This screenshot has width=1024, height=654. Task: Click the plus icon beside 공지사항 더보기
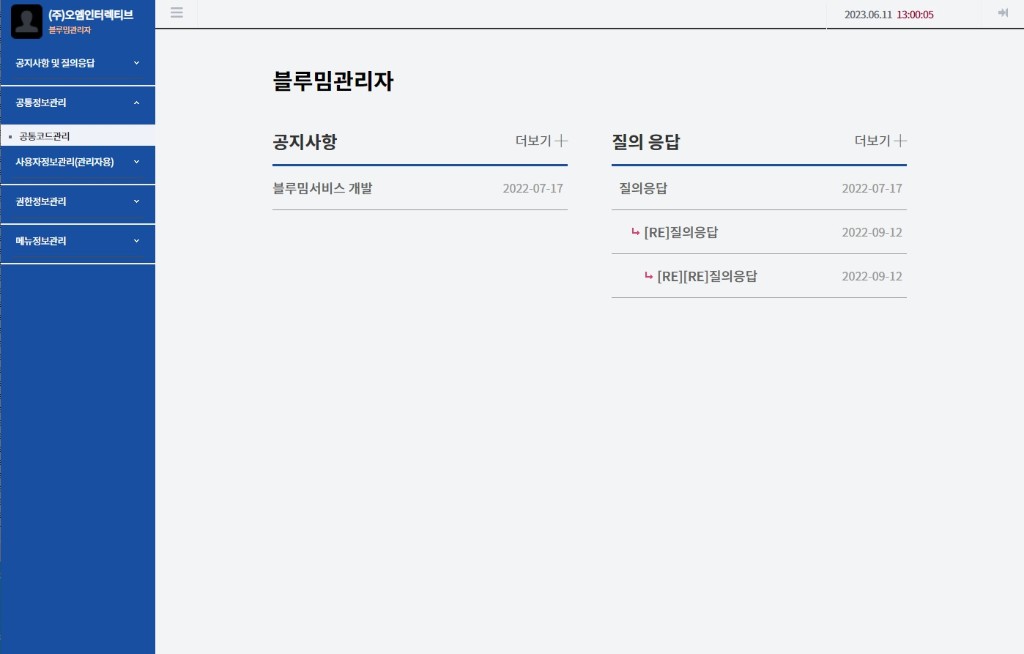[561, 141]
